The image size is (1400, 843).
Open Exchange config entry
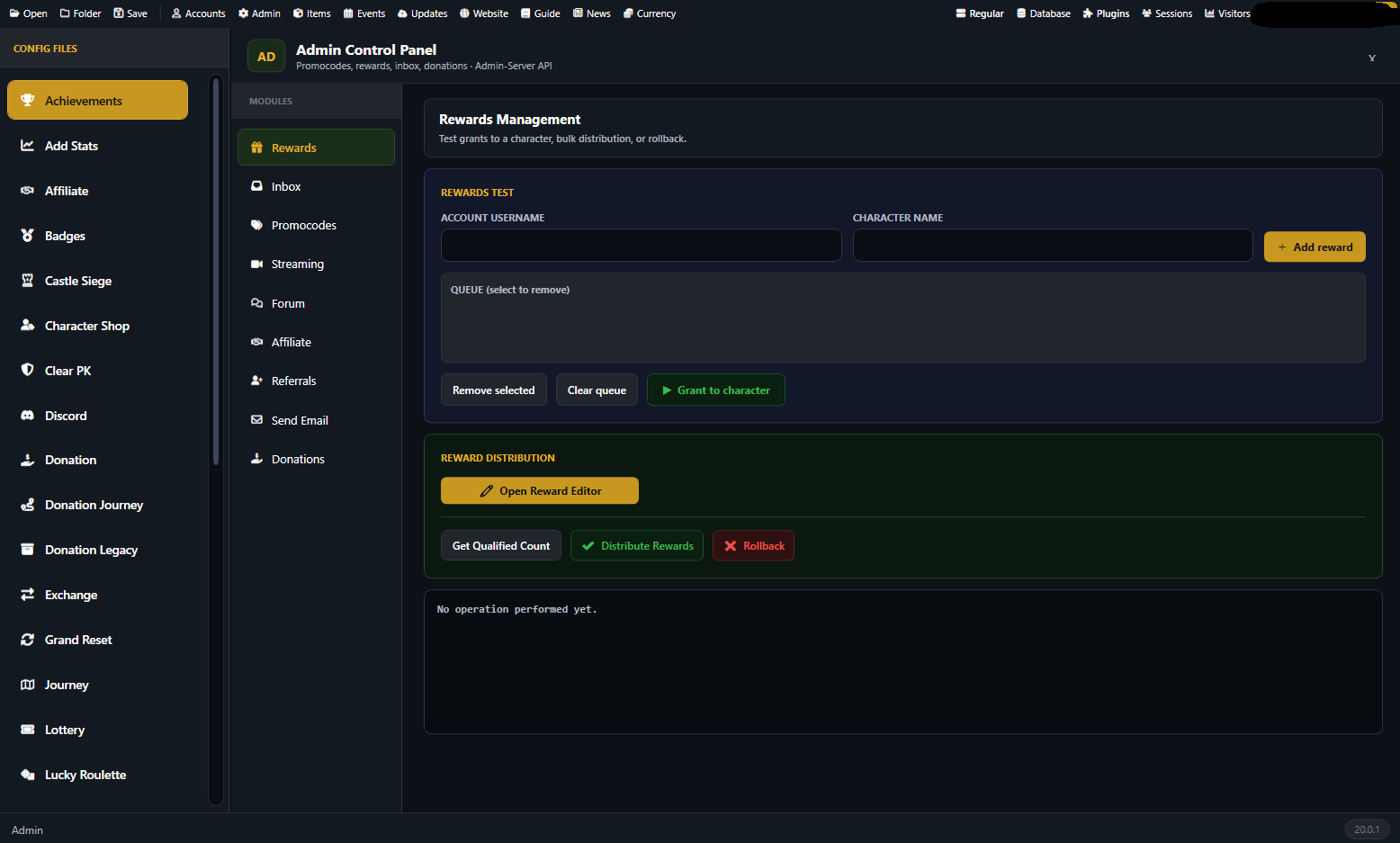coord(97,595)
